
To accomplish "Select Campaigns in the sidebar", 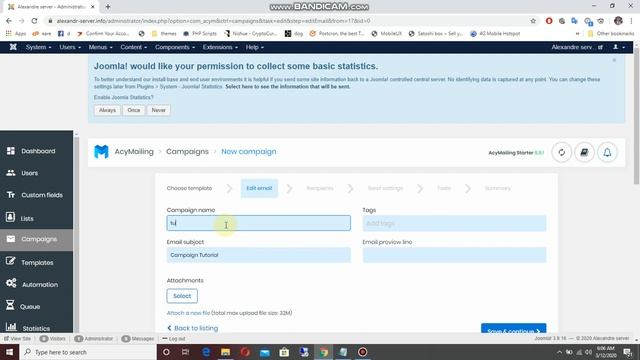I will coord(37,239).
